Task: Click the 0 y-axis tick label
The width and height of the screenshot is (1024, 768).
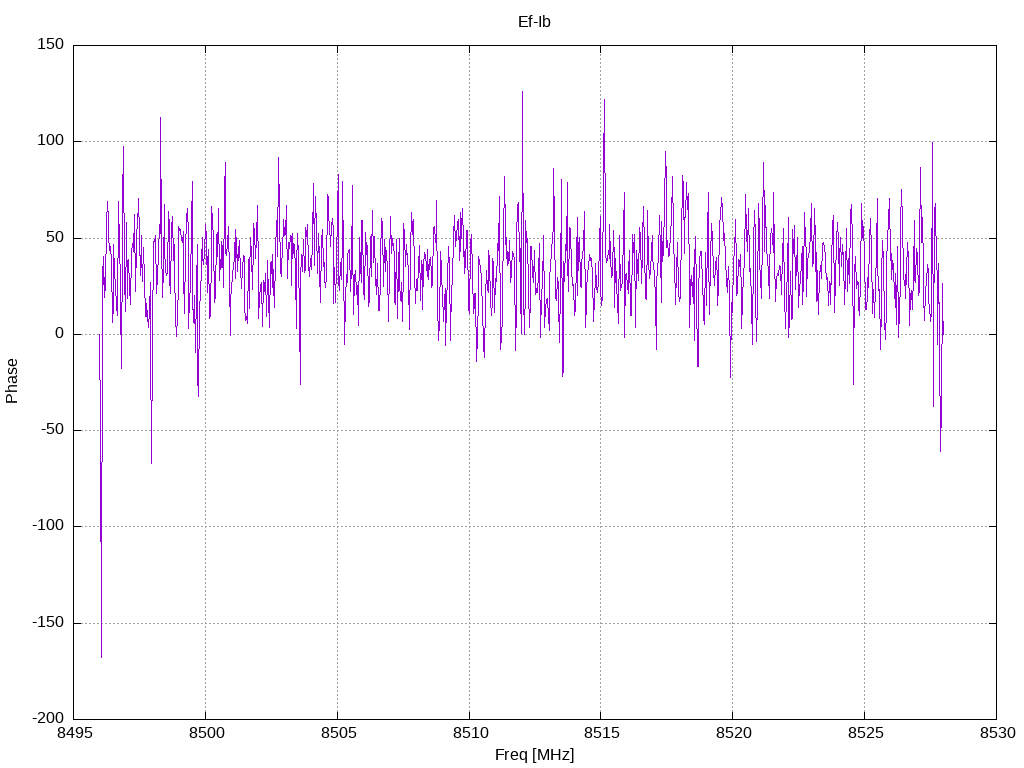Action: 59,334
